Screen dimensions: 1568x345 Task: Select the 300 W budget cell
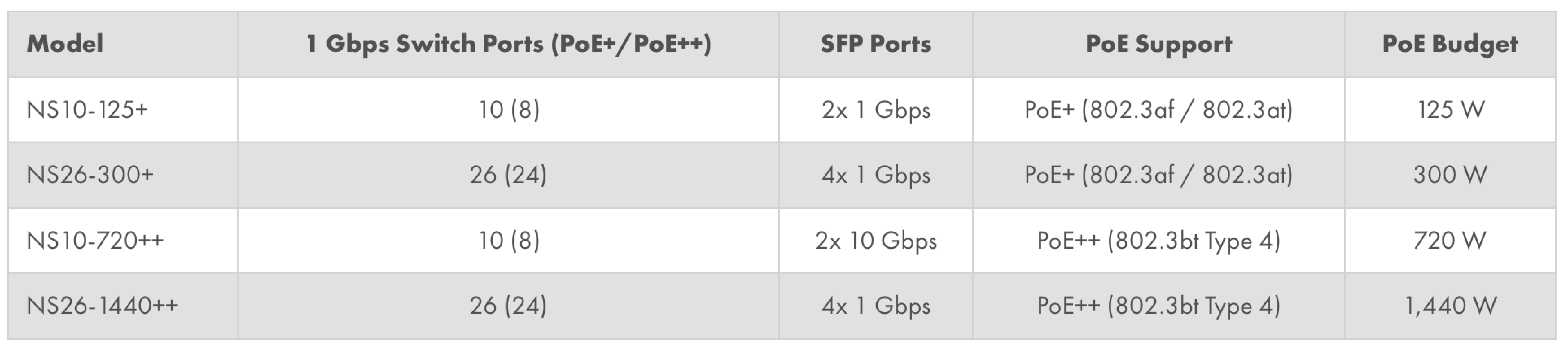[x=1450, y=175]
